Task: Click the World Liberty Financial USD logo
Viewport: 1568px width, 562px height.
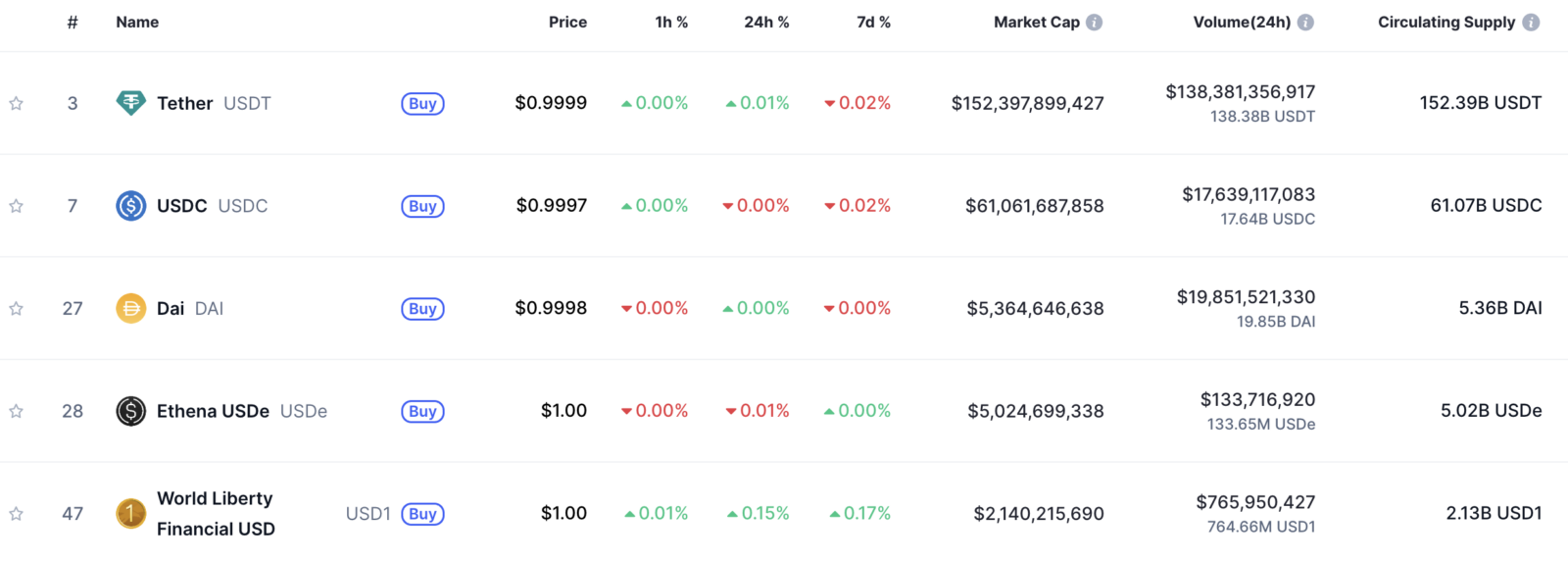Action: pyautogui.click(x=130, y=513)
